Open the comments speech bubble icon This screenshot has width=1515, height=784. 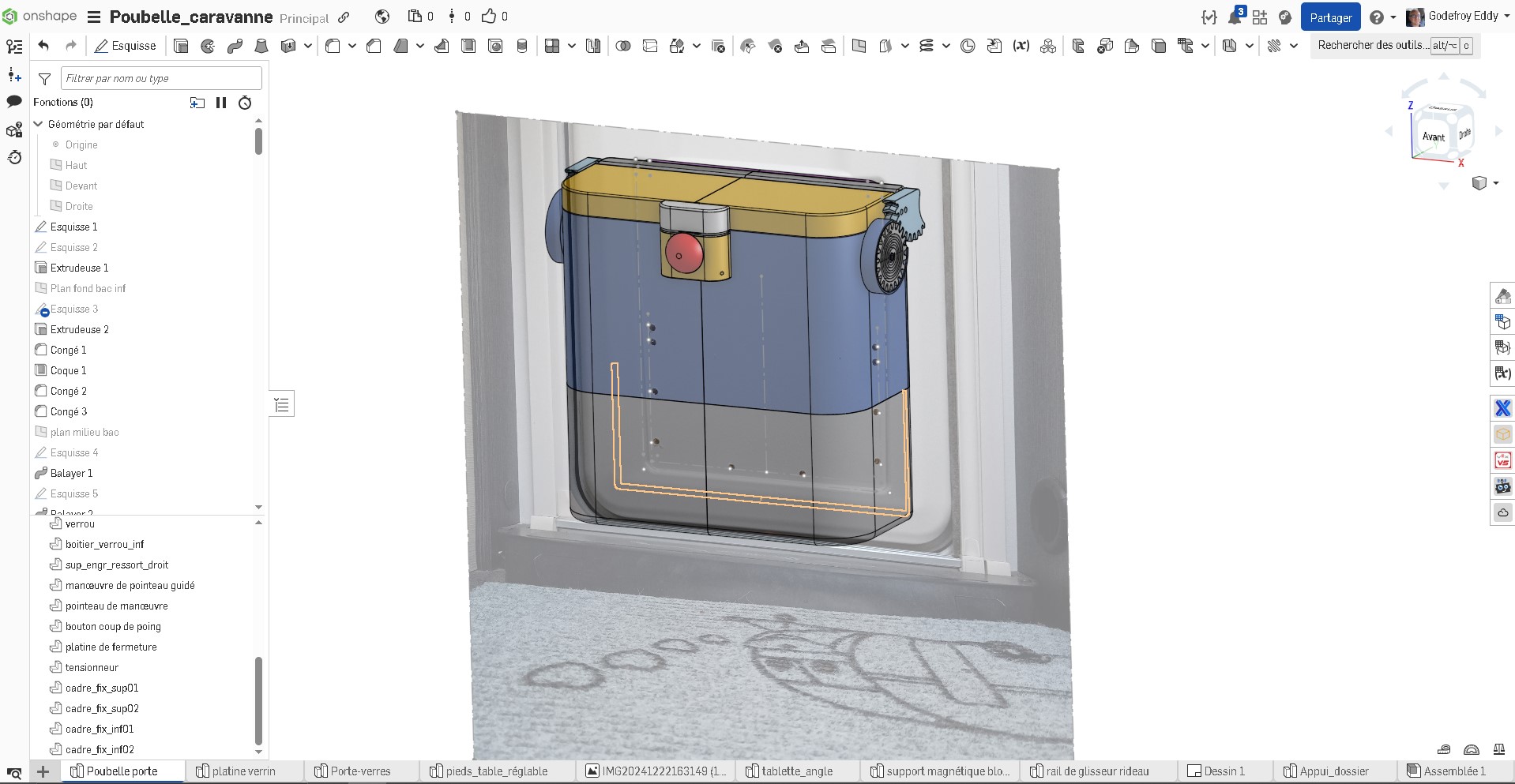click(14, 102)
